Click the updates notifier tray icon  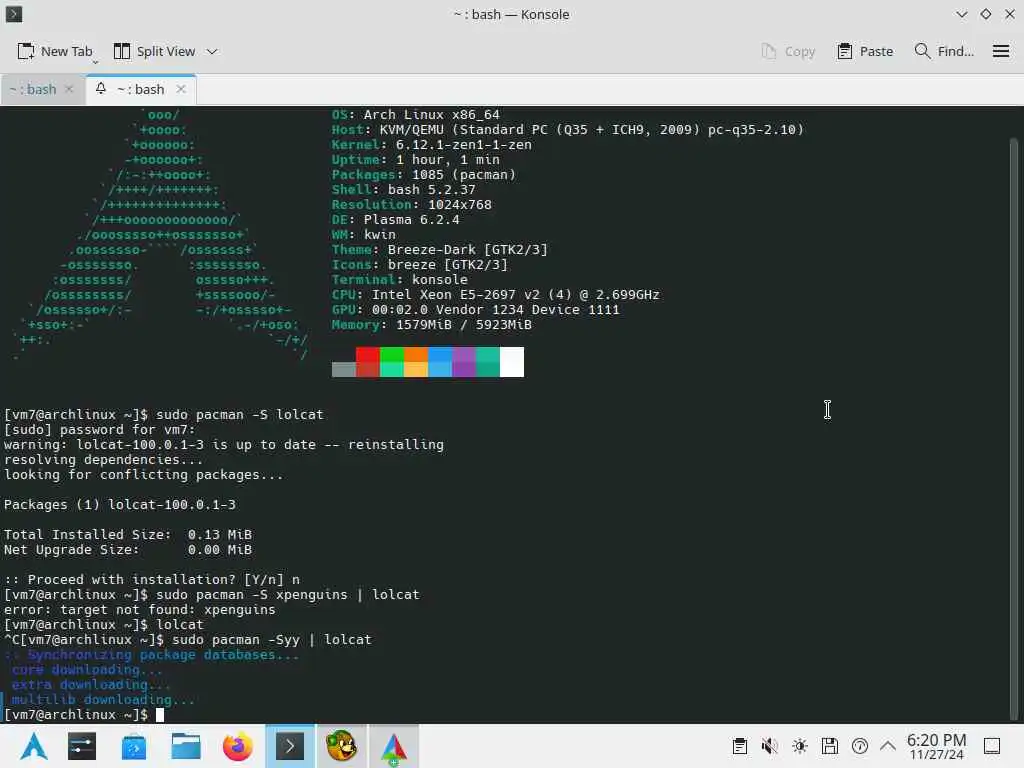coord(860,746)
